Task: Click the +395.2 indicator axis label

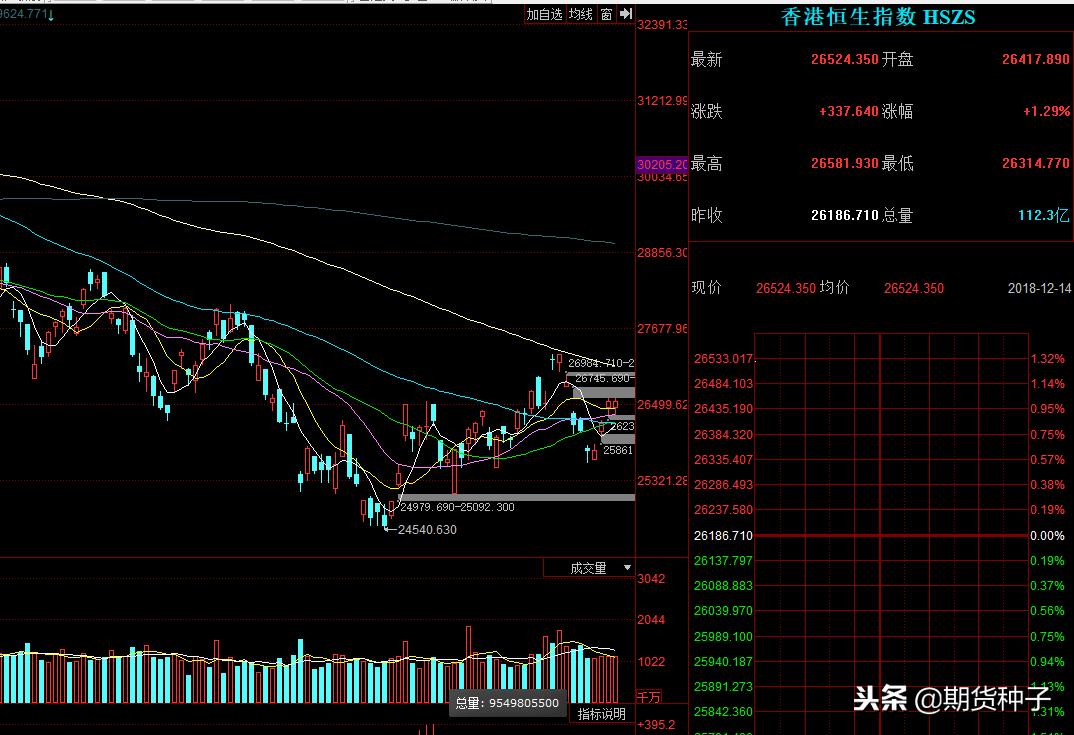Action: (x=656, y=725)
